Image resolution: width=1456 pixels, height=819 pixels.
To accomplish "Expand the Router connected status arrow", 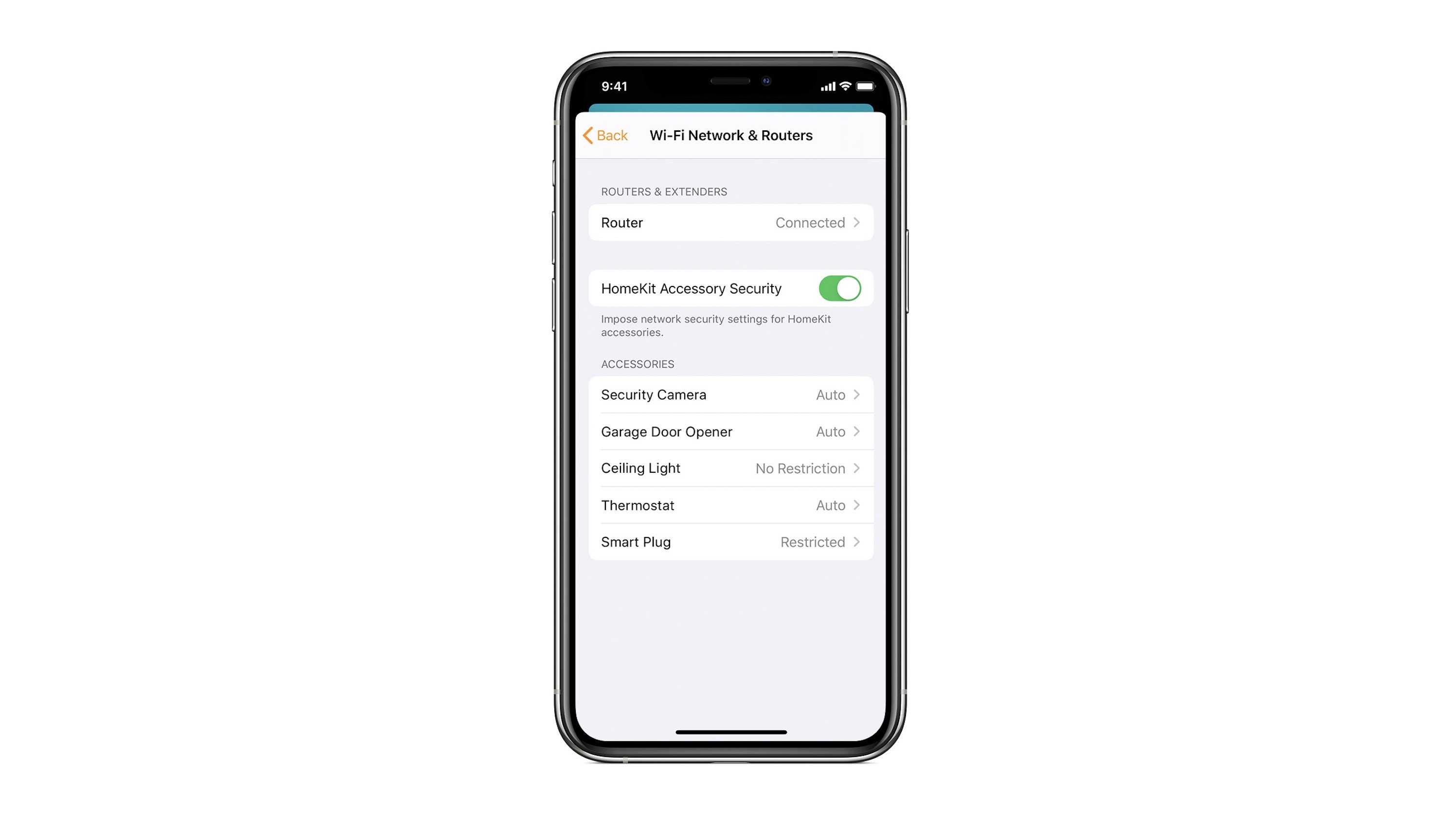I will tap(858, 222).
